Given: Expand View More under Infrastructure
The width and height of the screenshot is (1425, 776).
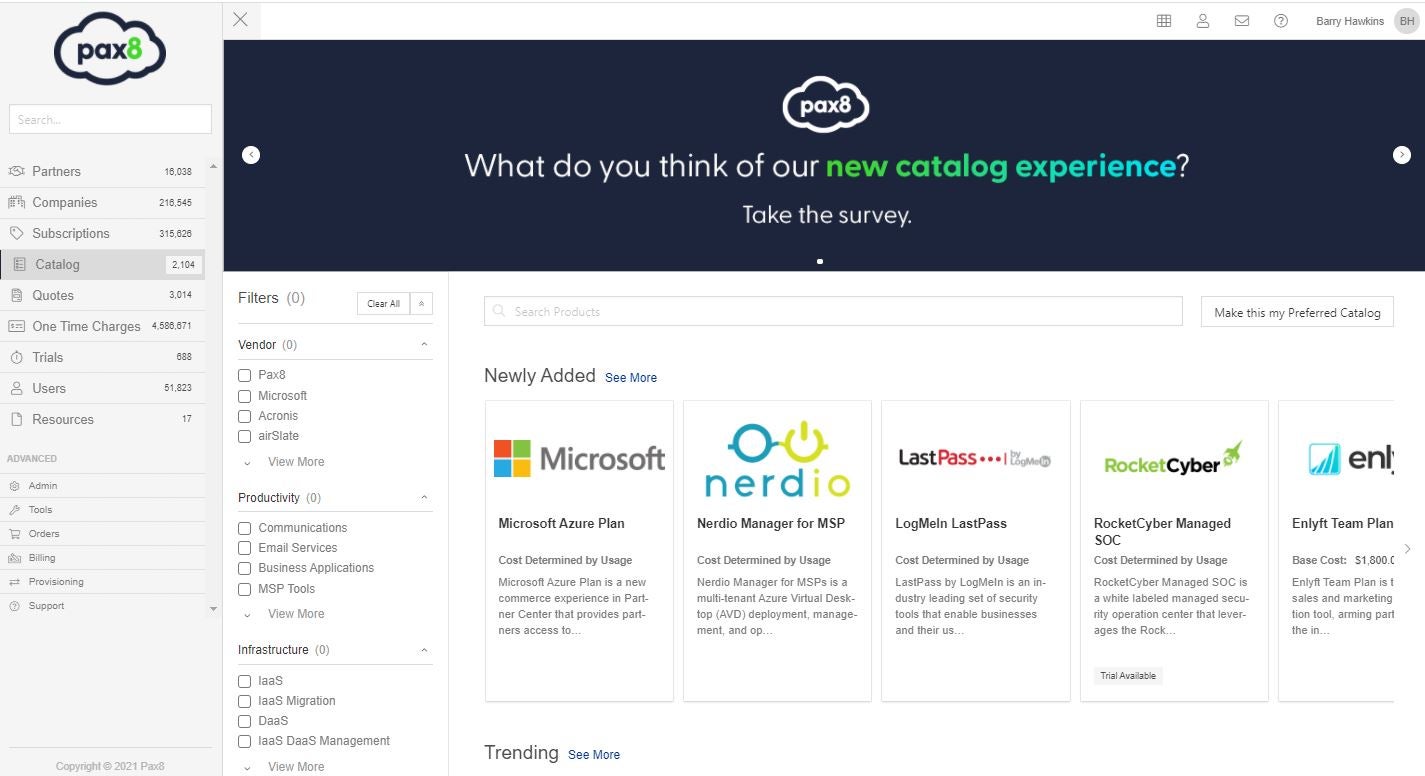Looking at the screenshot, I should tap(296, 767).
